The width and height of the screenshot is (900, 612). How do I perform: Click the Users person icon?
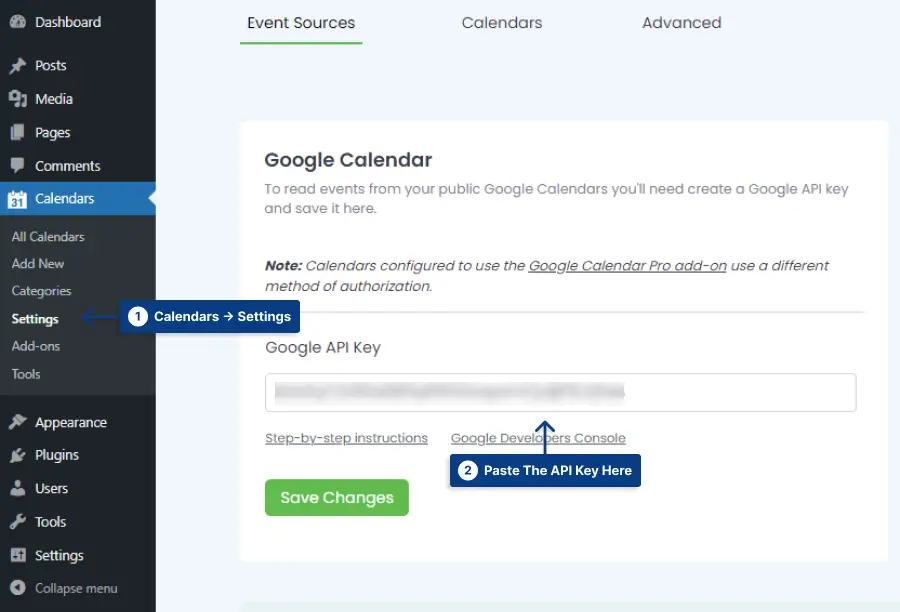[x=18, y=488]
